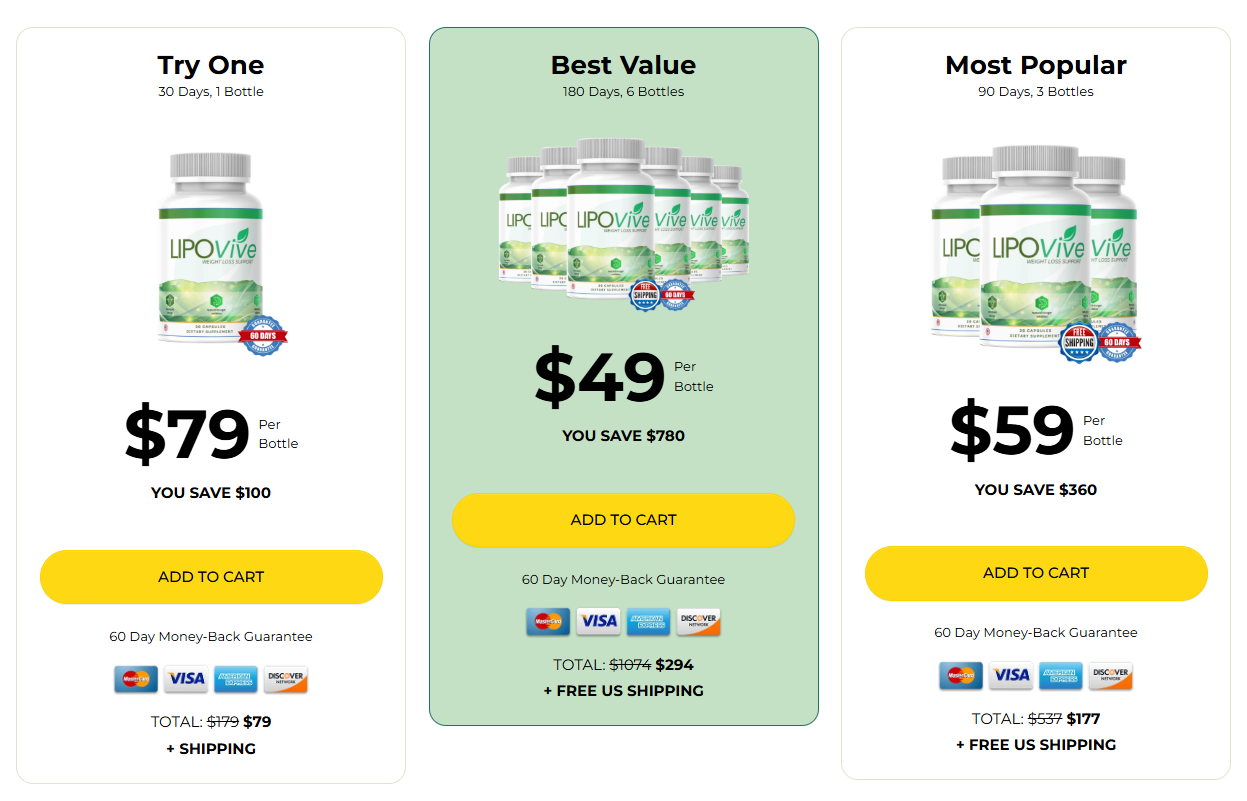This screenshot has width=1247, height=801.
Task: Select the VISA icon under Most Popular plan
Action: click(x=1011, y=676)
